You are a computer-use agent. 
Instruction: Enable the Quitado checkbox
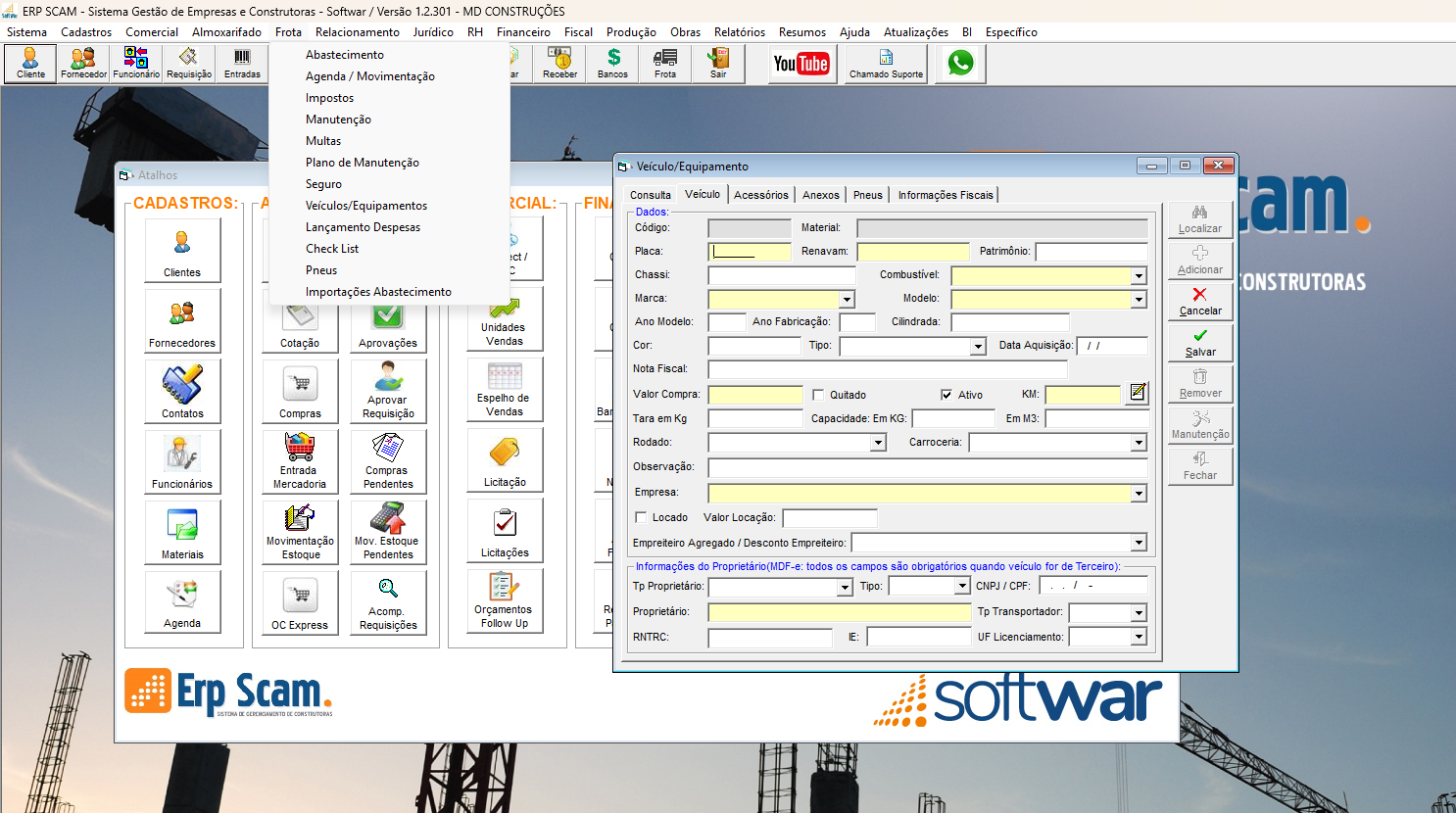[x=818, y=395]
